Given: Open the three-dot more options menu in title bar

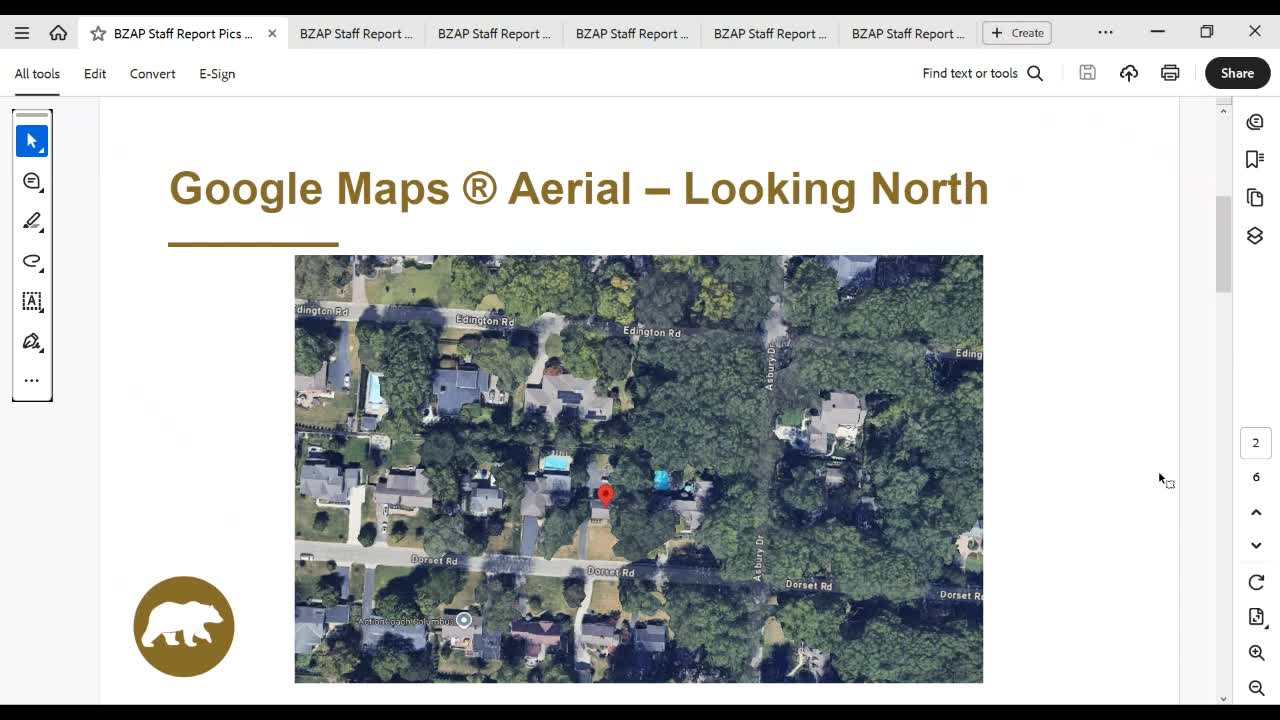Looking at the screenshot, I should pos(1105,32).
